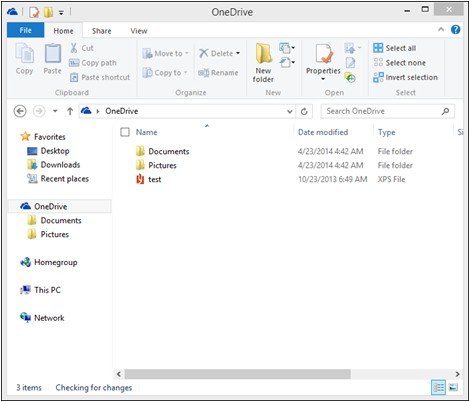
Task: Click Select all
Action: tap(395, 48)
